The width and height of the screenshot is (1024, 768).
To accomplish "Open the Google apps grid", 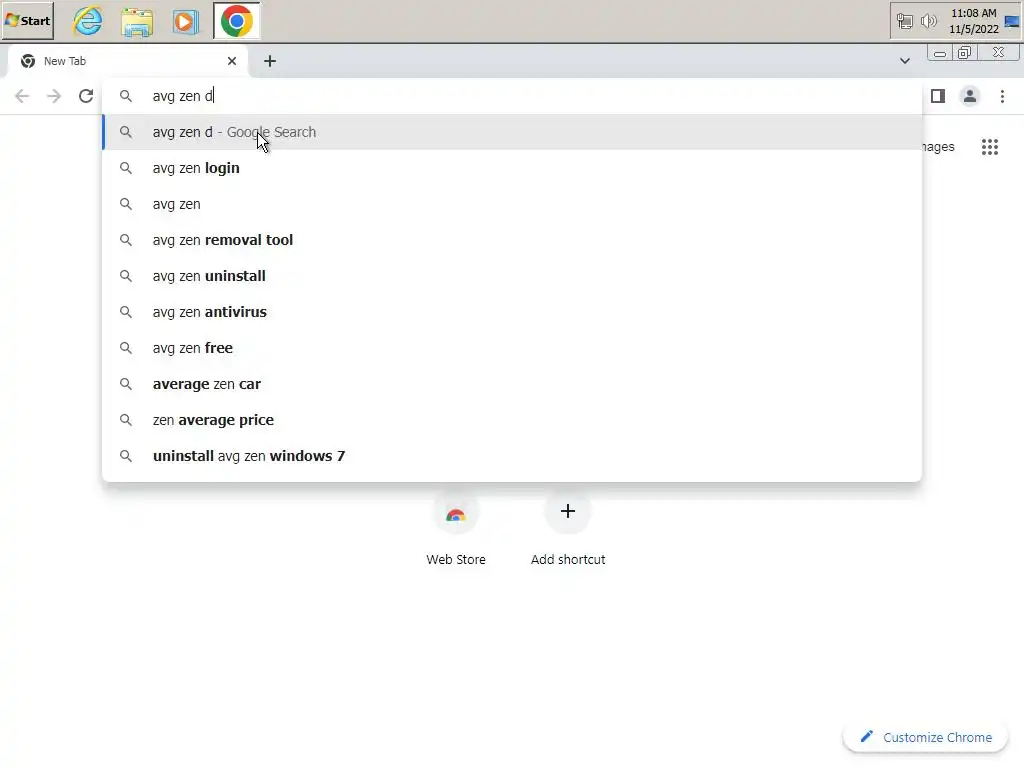I will [990, 147].
